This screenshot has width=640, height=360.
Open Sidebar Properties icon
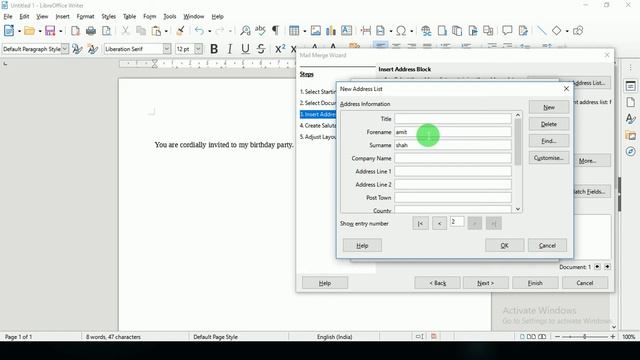click(631, 86)
